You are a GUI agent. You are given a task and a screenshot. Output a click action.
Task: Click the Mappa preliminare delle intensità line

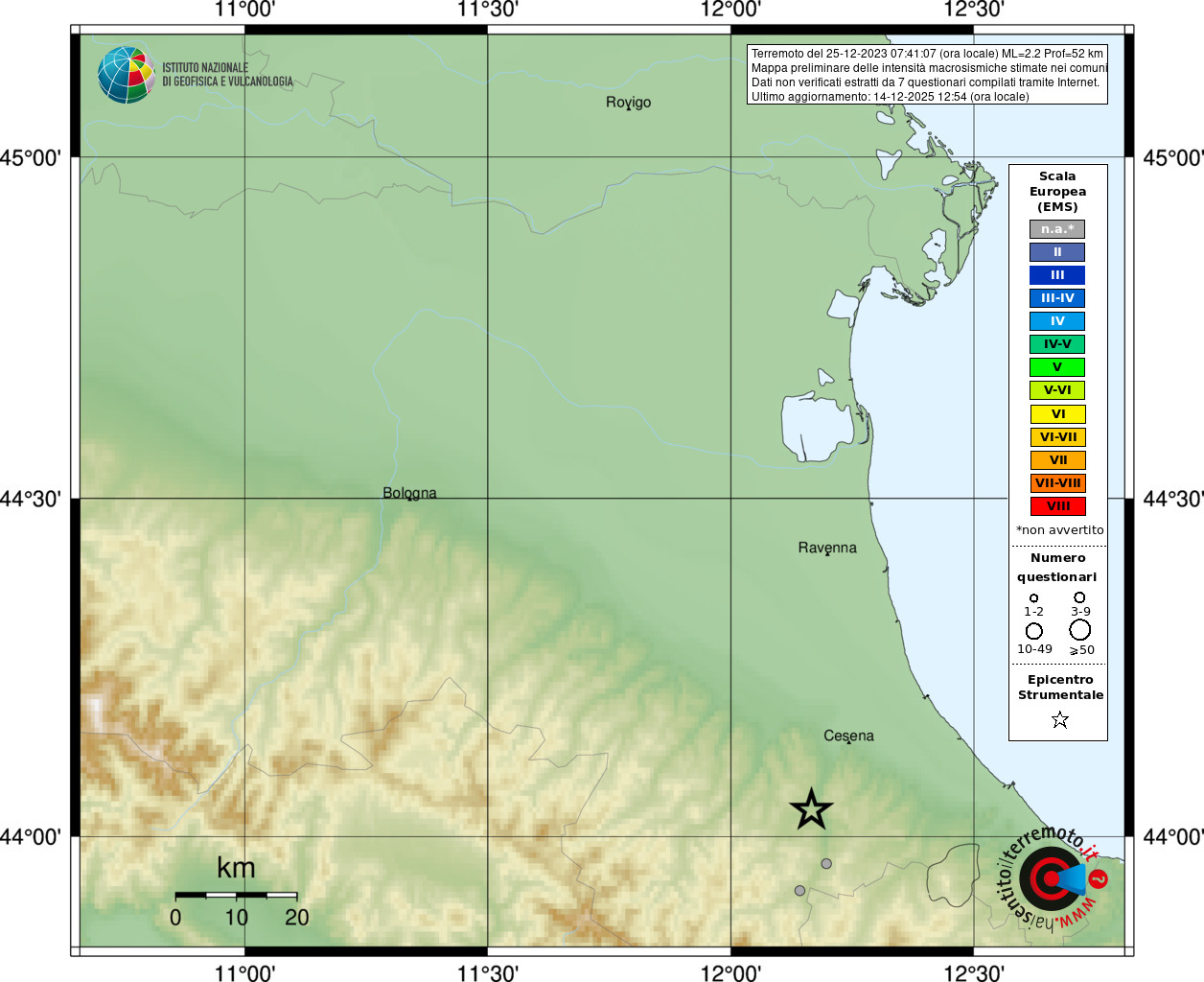point(929,68)
